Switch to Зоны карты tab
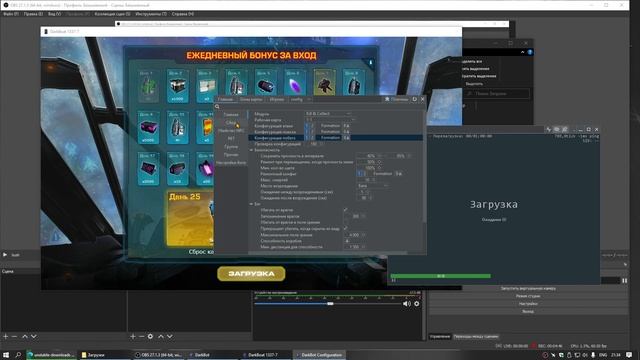This screenshot has width=640, height=360. [x=251, y=99]
